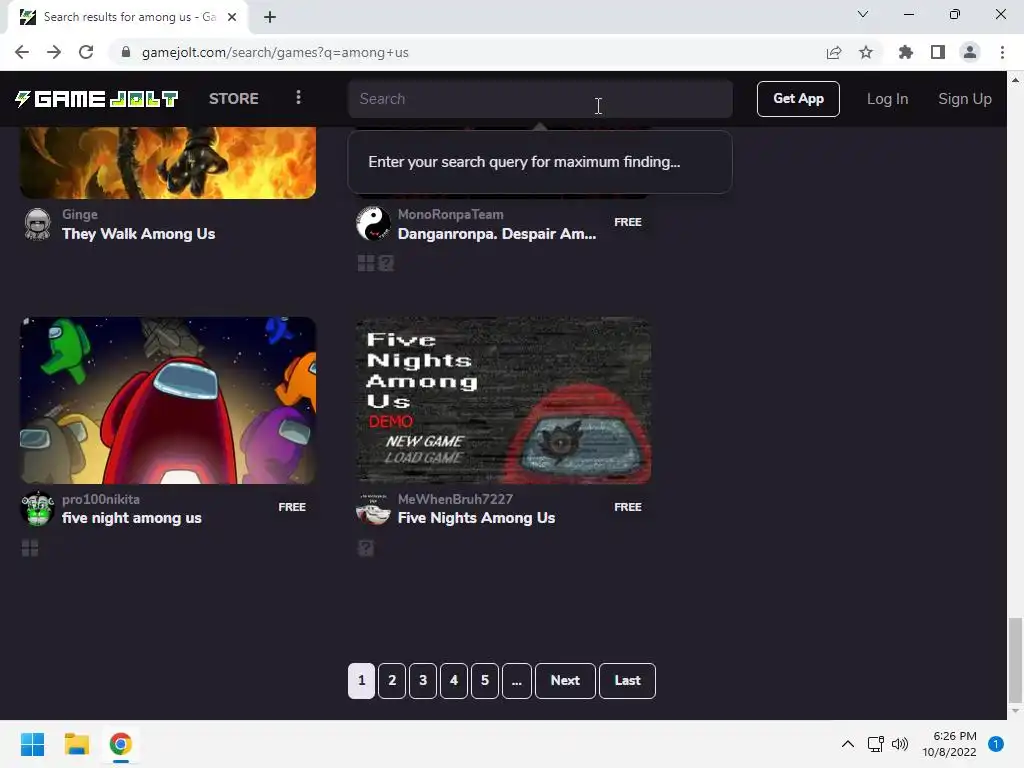This screenshot has width=1024, height=768.
Task: Open the pro100nikita developer name link
Action: pos(101,499)
